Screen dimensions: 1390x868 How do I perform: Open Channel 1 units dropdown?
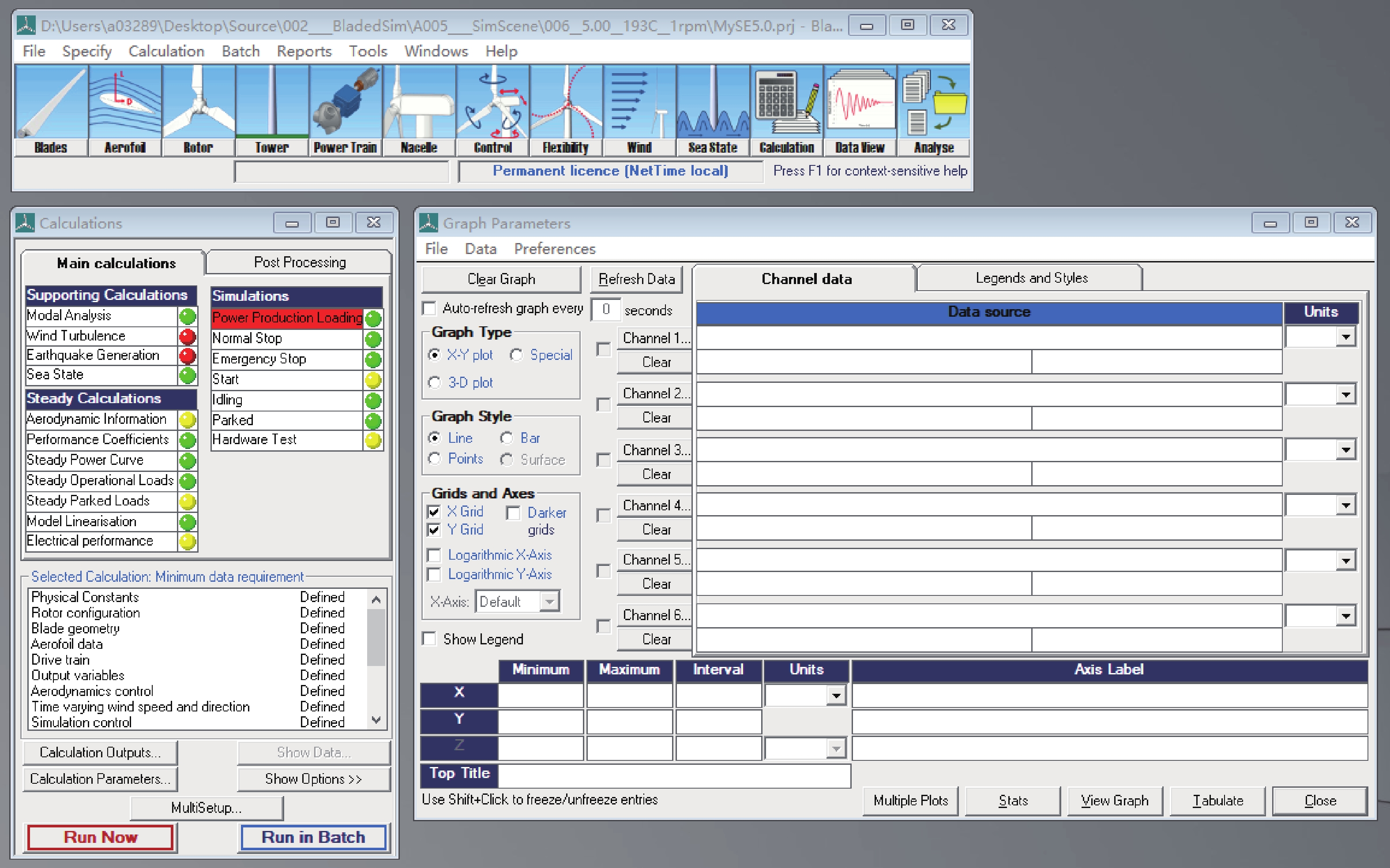click(1346, 337)
